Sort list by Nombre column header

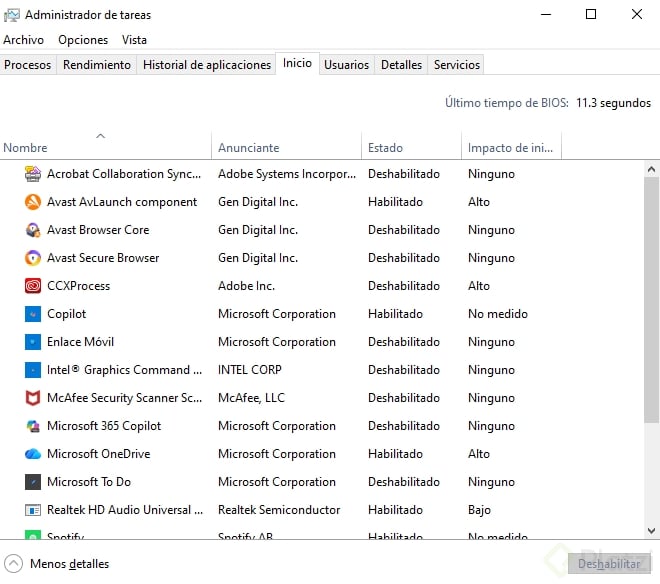(x=26, y=148)
